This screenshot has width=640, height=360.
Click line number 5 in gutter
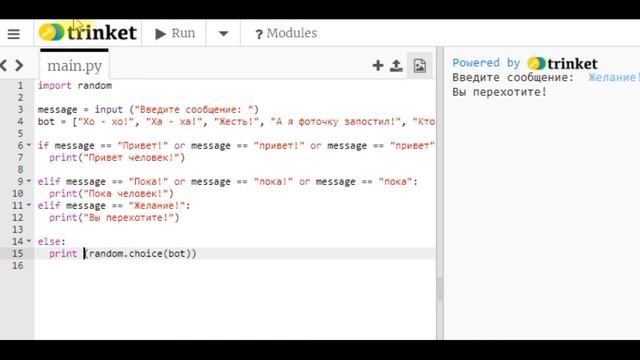(x=20, y=133)
